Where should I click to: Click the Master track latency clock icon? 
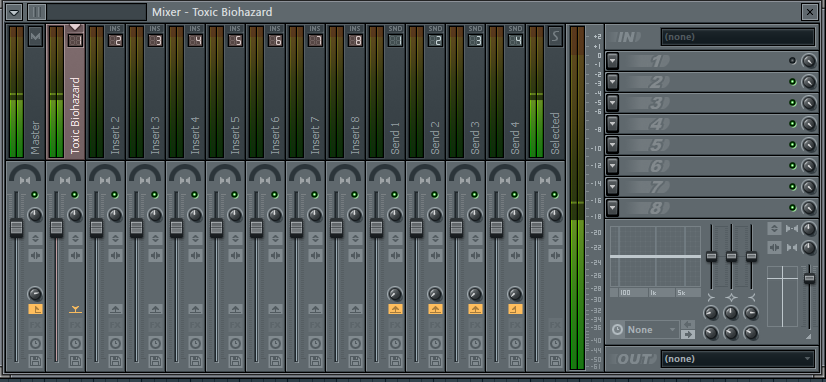tap(35, 344)
